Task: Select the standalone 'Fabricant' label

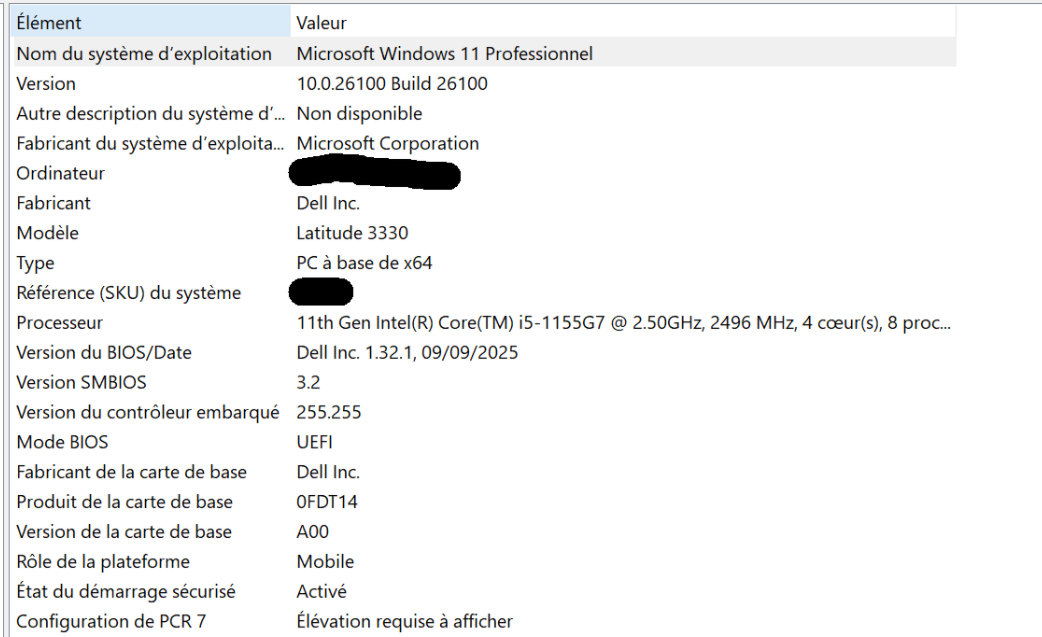Action: (53, 203)
